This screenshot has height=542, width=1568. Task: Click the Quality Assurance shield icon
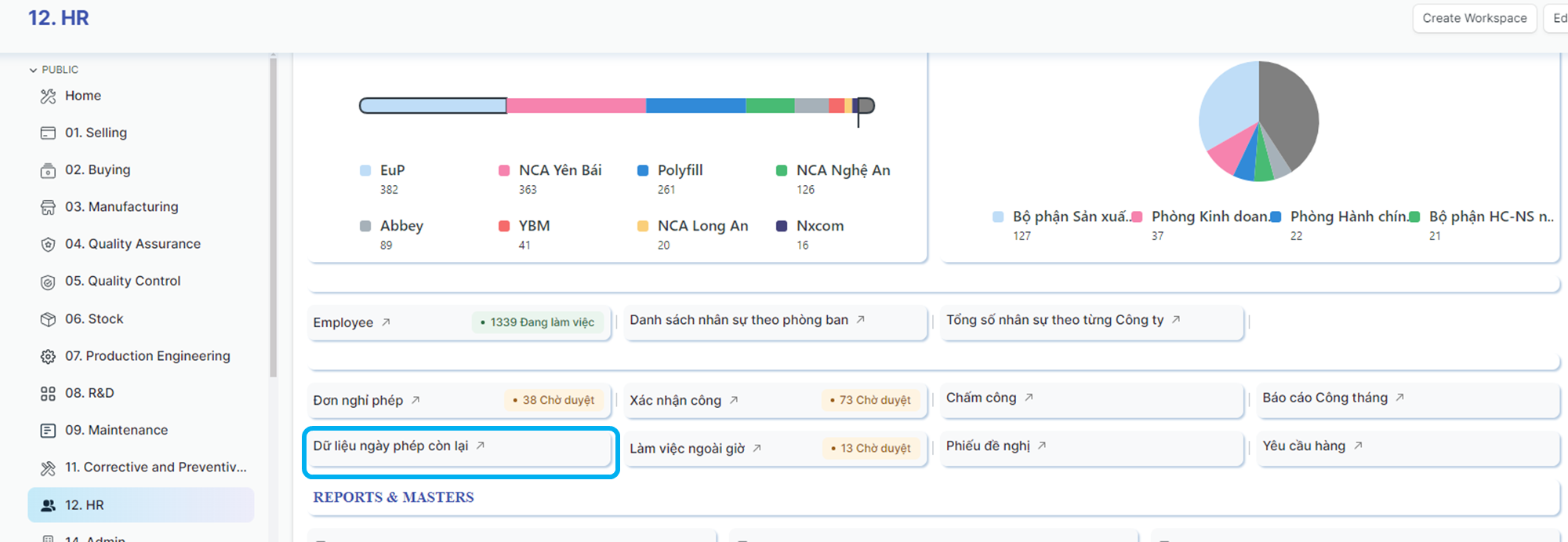48,245
